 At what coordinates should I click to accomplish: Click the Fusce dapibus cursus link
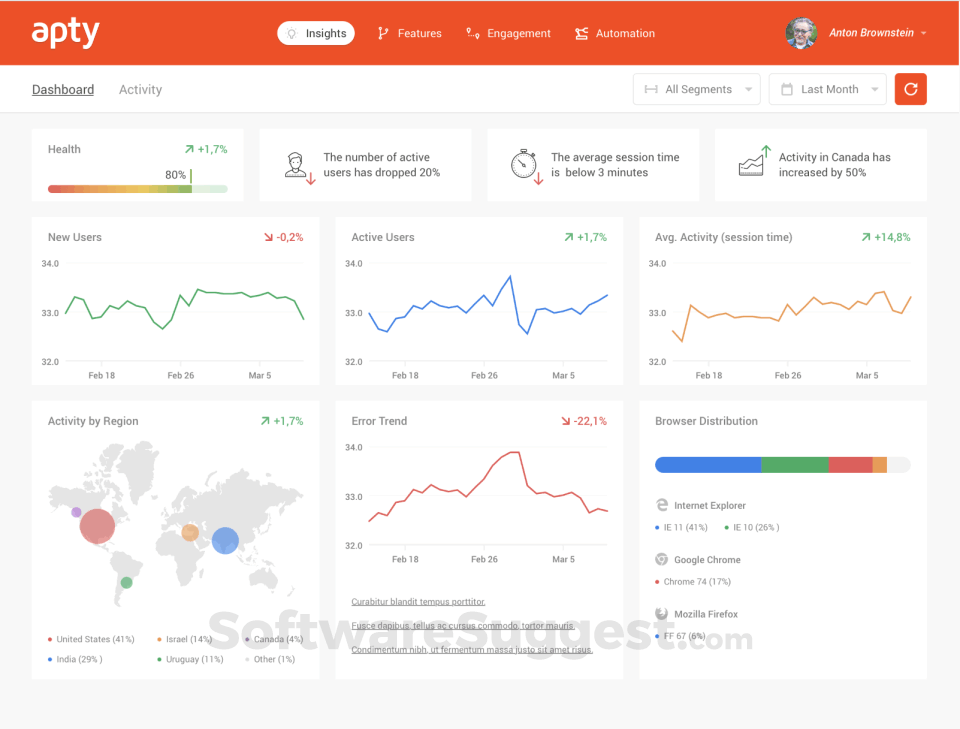tap(462, 624)
